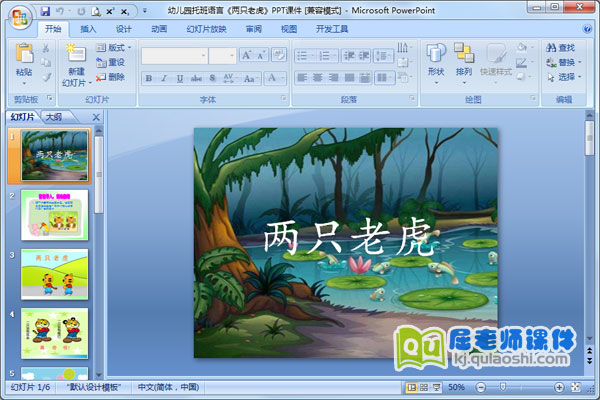Save the presentation via quick access toolbar

45,11
